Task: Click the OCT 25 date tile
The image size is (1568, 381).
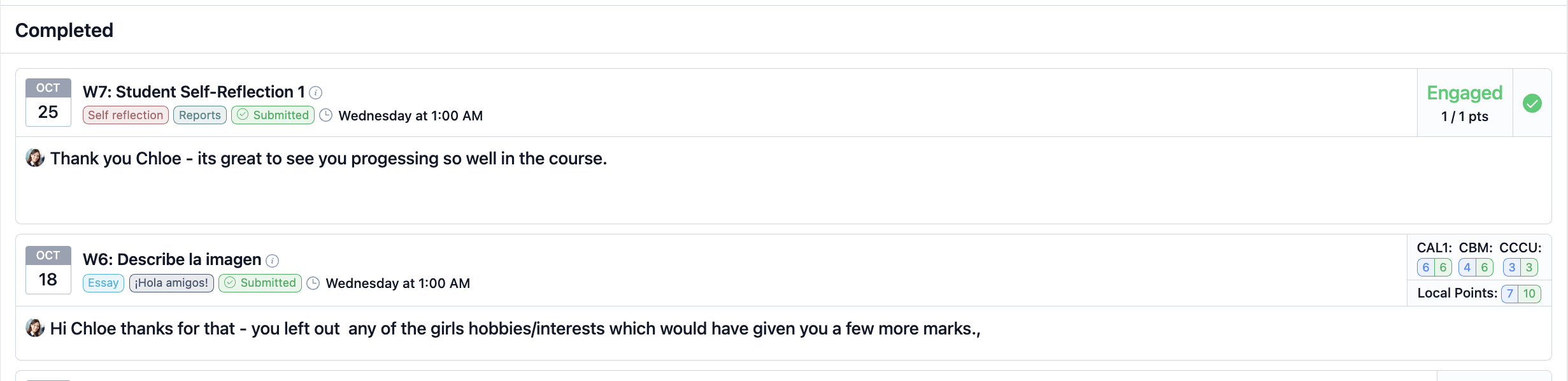Action: point(48,103)
